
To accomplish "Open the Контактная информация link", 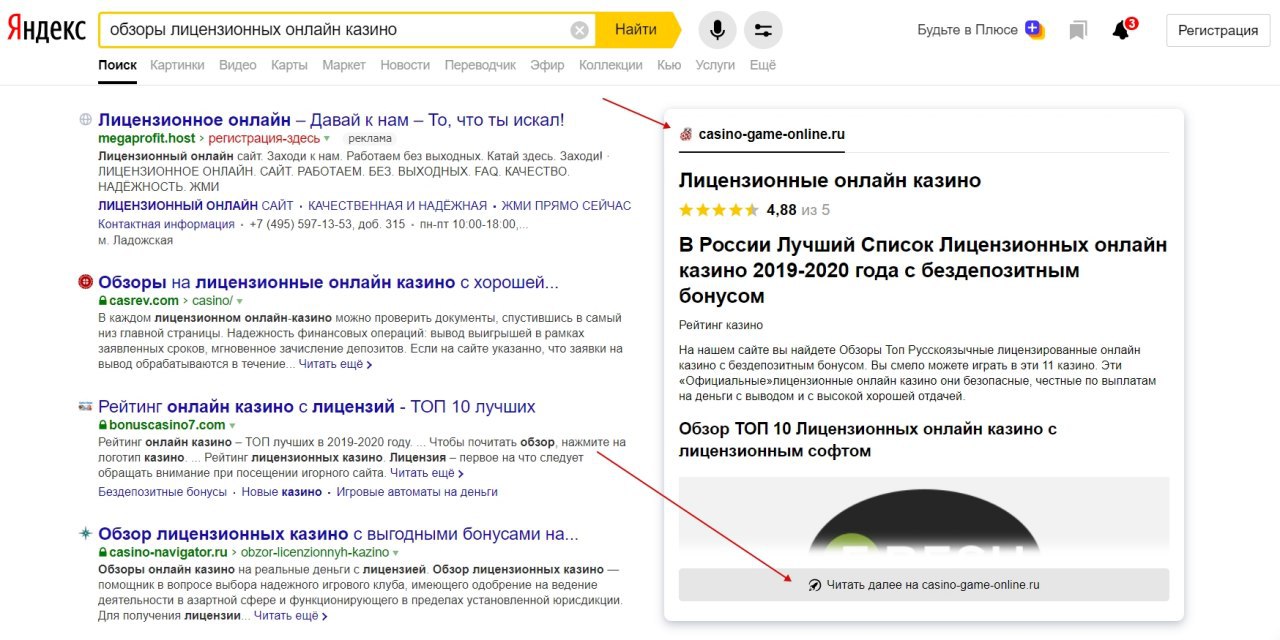I will click(166, 224).
